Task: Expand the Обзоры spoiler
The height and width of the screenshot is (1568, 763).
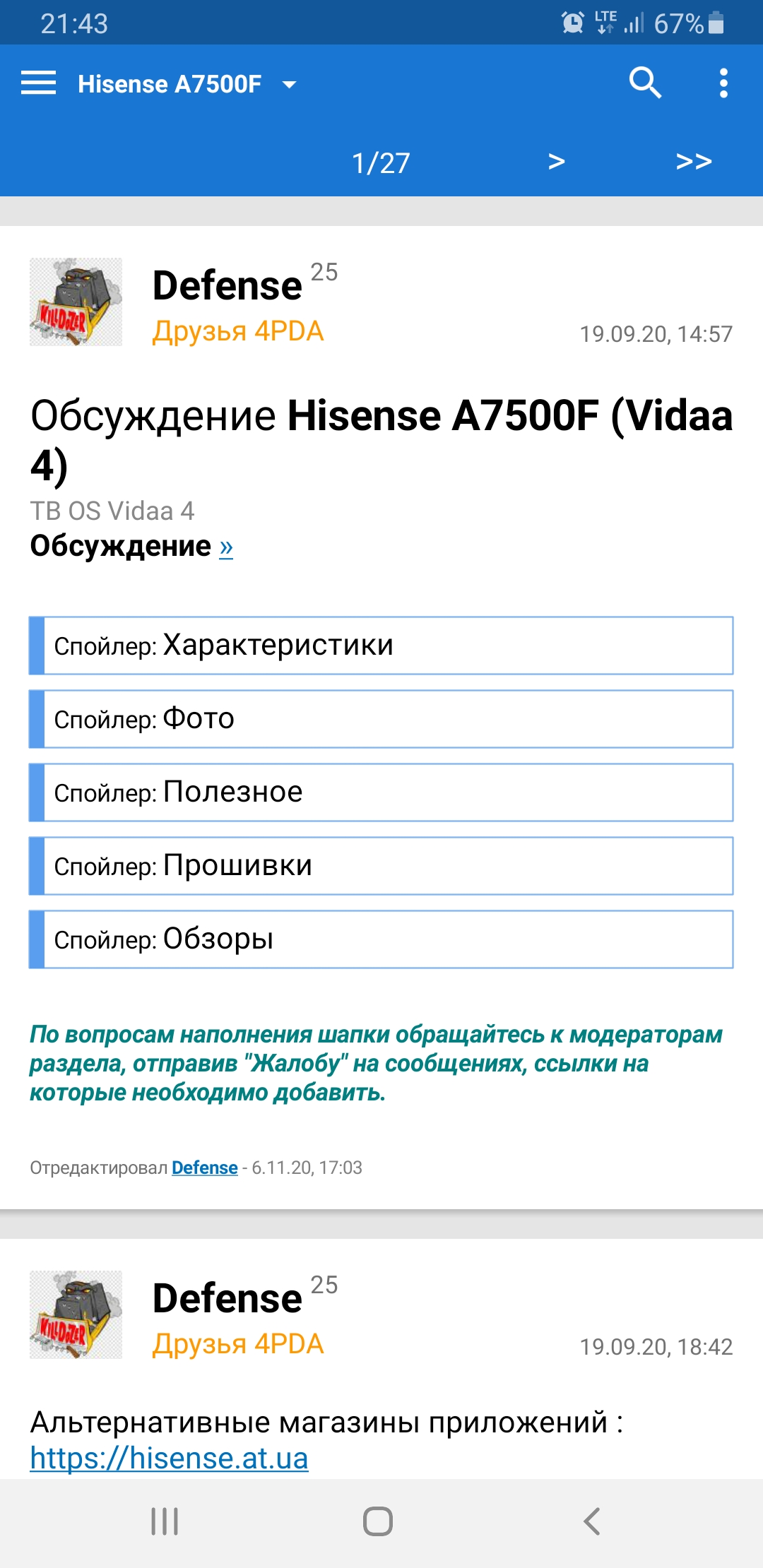Action: point(381,939)
